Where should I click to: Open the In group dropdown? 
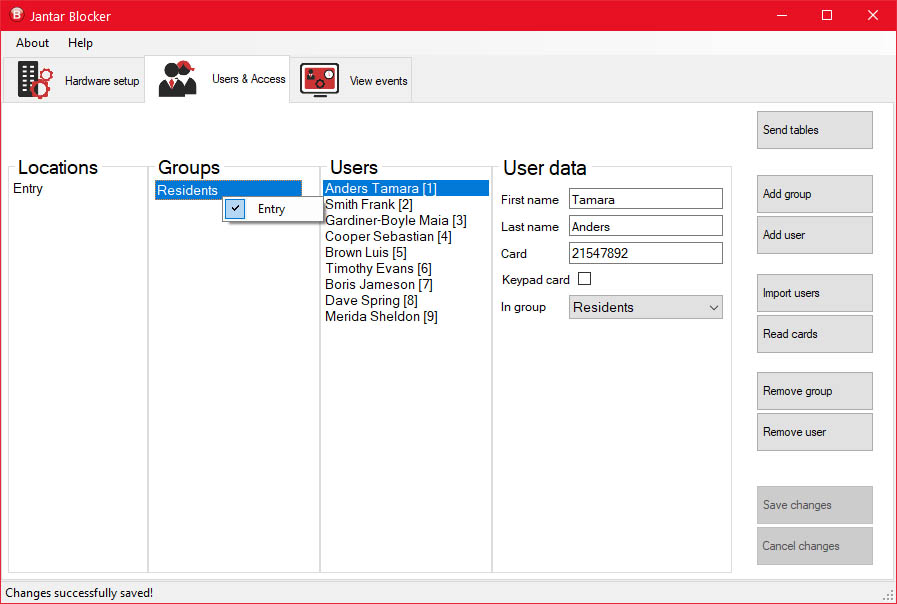645,307
